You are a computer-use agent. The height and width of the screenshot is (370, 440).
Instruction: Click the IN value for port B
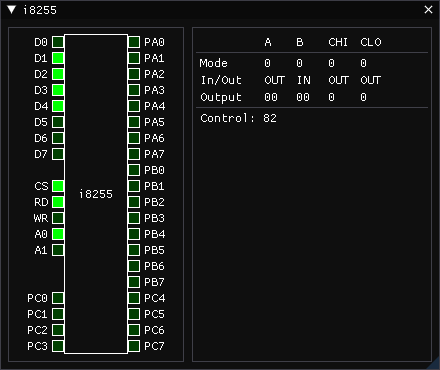coord(304,80)
